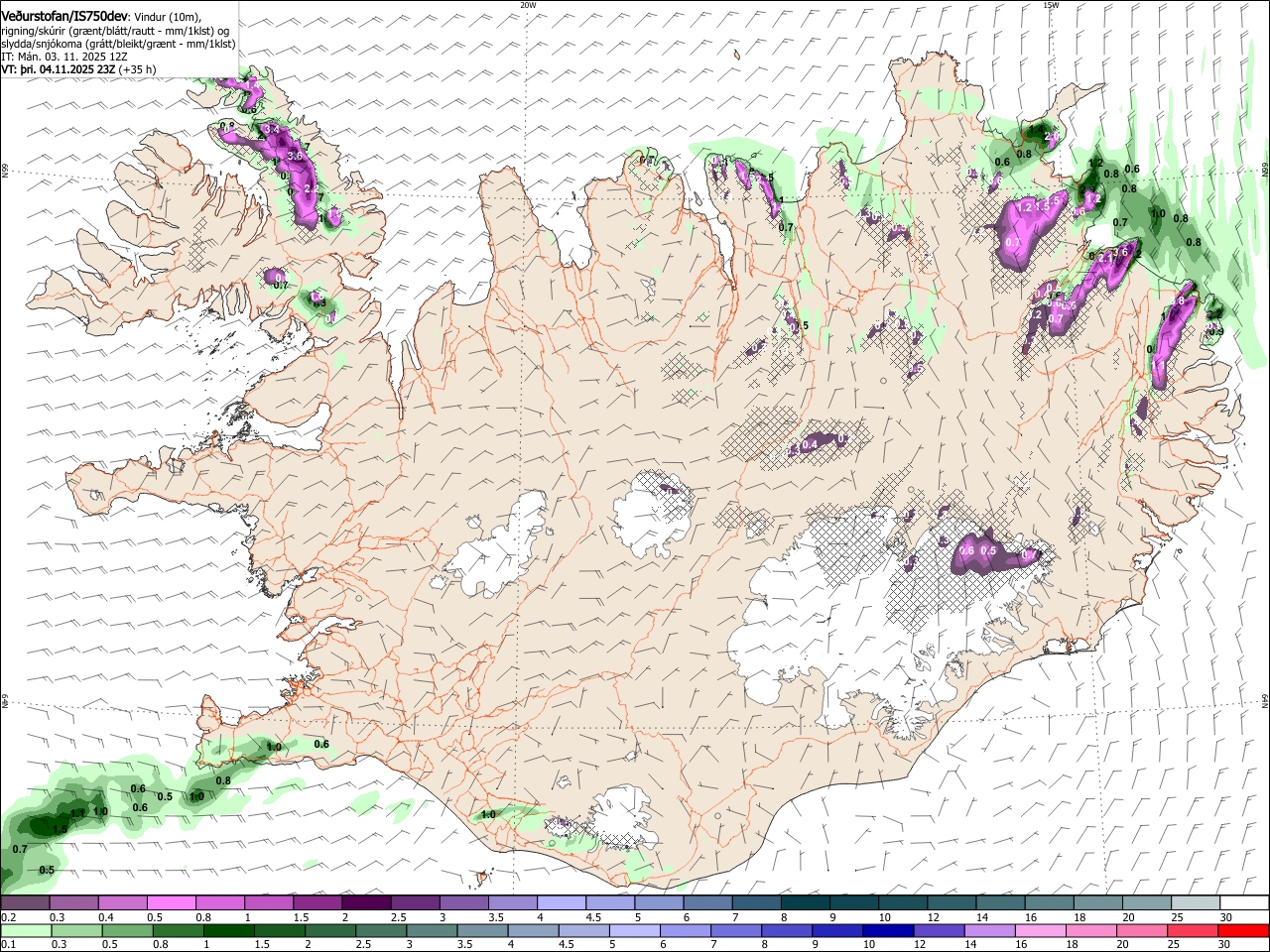Click the grey-green 3 mm rain swatch

click(430, 930)
